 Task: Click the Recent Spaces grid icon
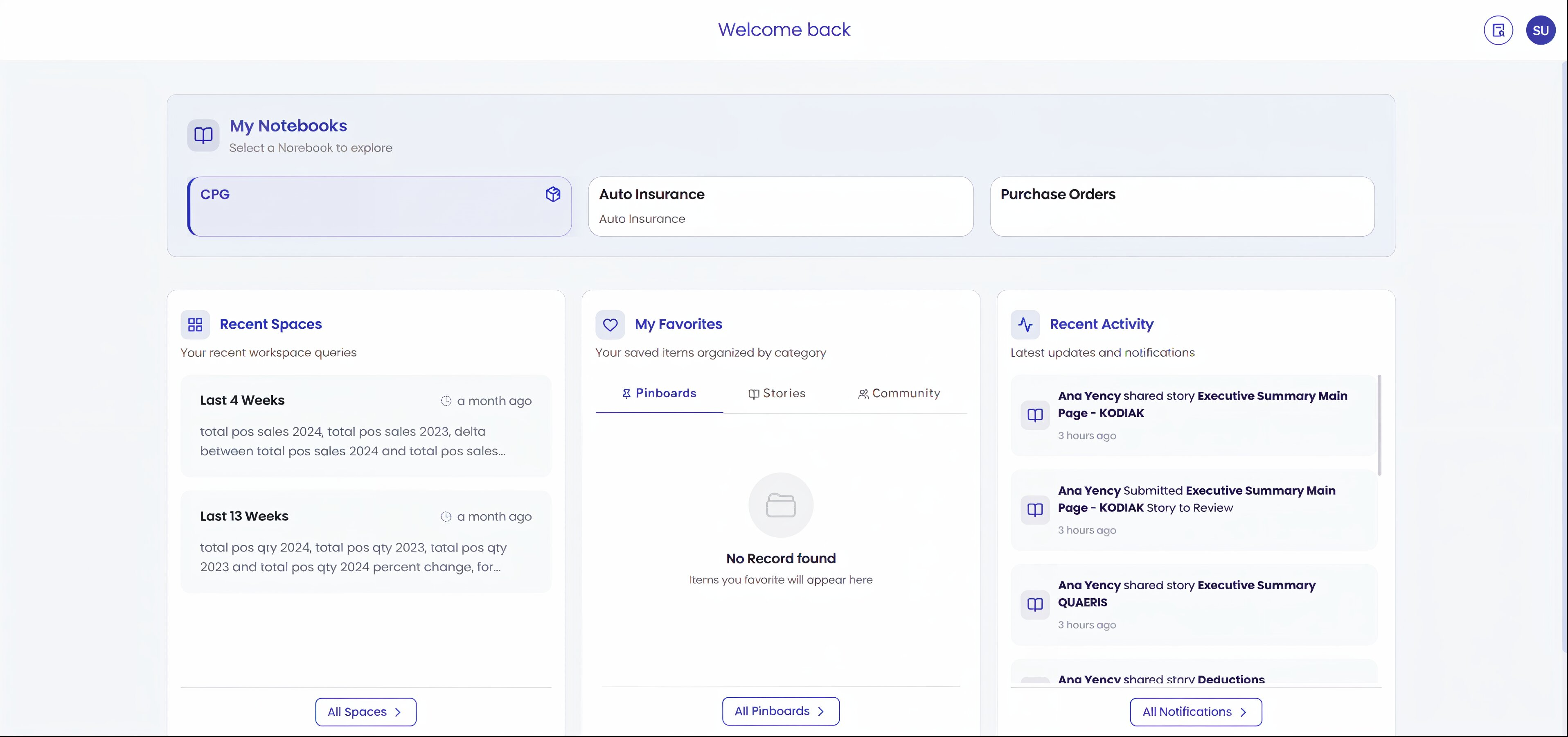pyautogui.click(x=196, y=325)
